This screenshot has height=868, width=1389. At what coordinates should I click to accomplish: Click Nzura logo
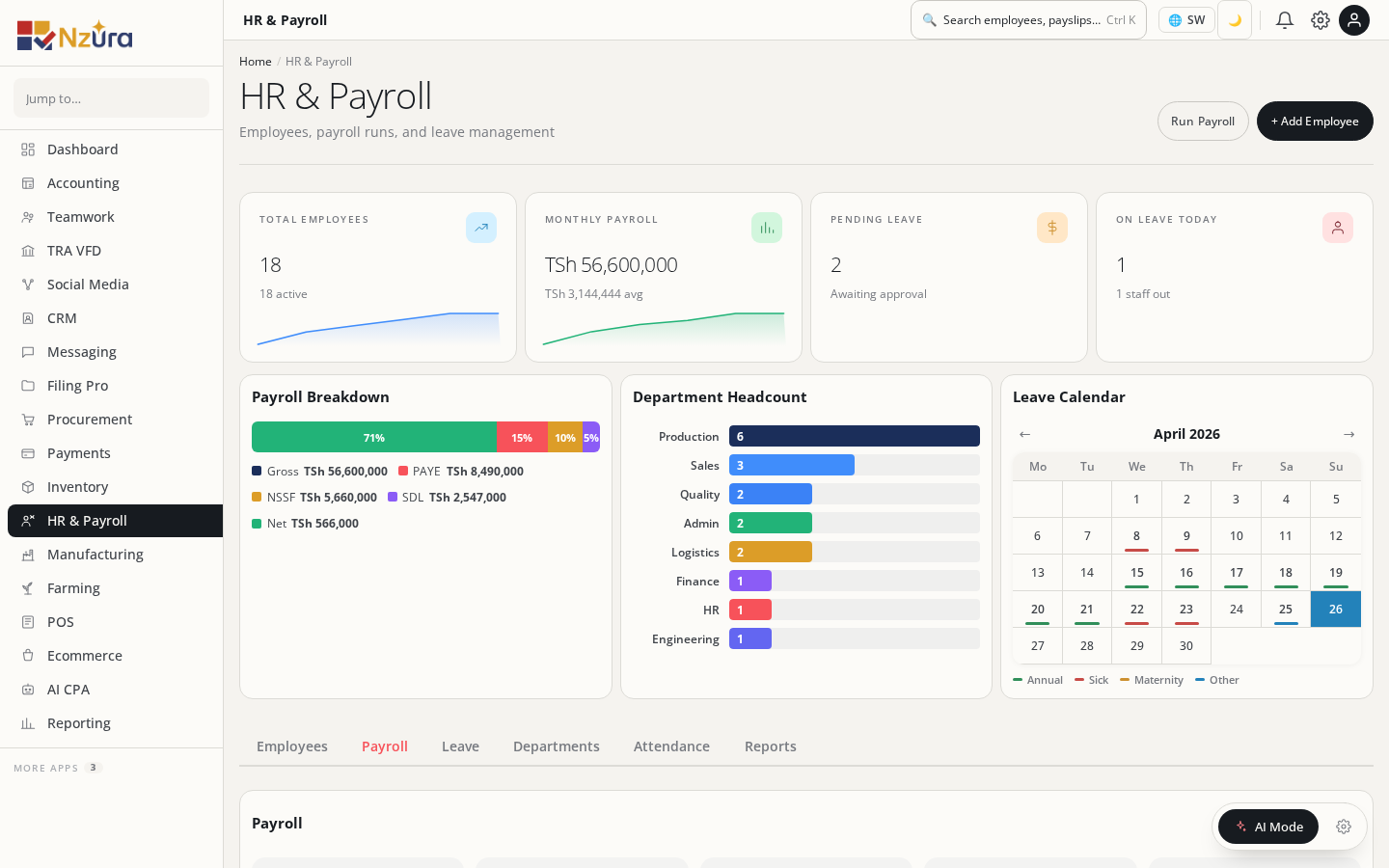pyautogui.click(x=75, y=36)
